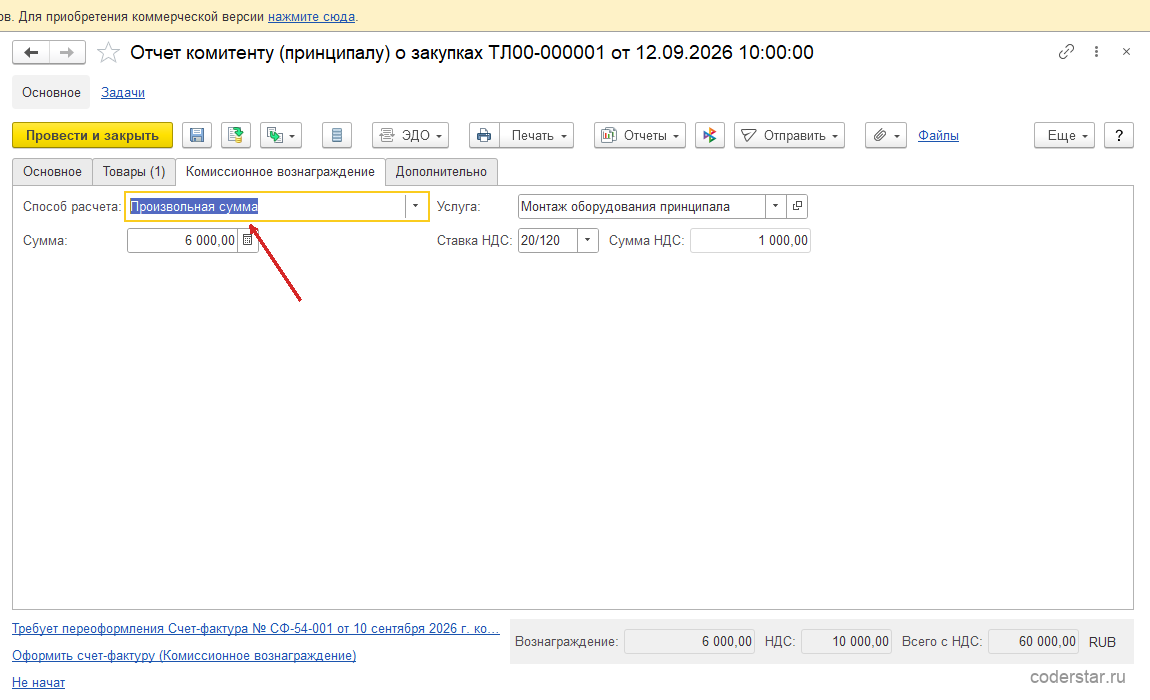Open the Печать dropdown menu
Image resolution: width=1150 pixels, height=700 pixels.
(x=538, y=135)
